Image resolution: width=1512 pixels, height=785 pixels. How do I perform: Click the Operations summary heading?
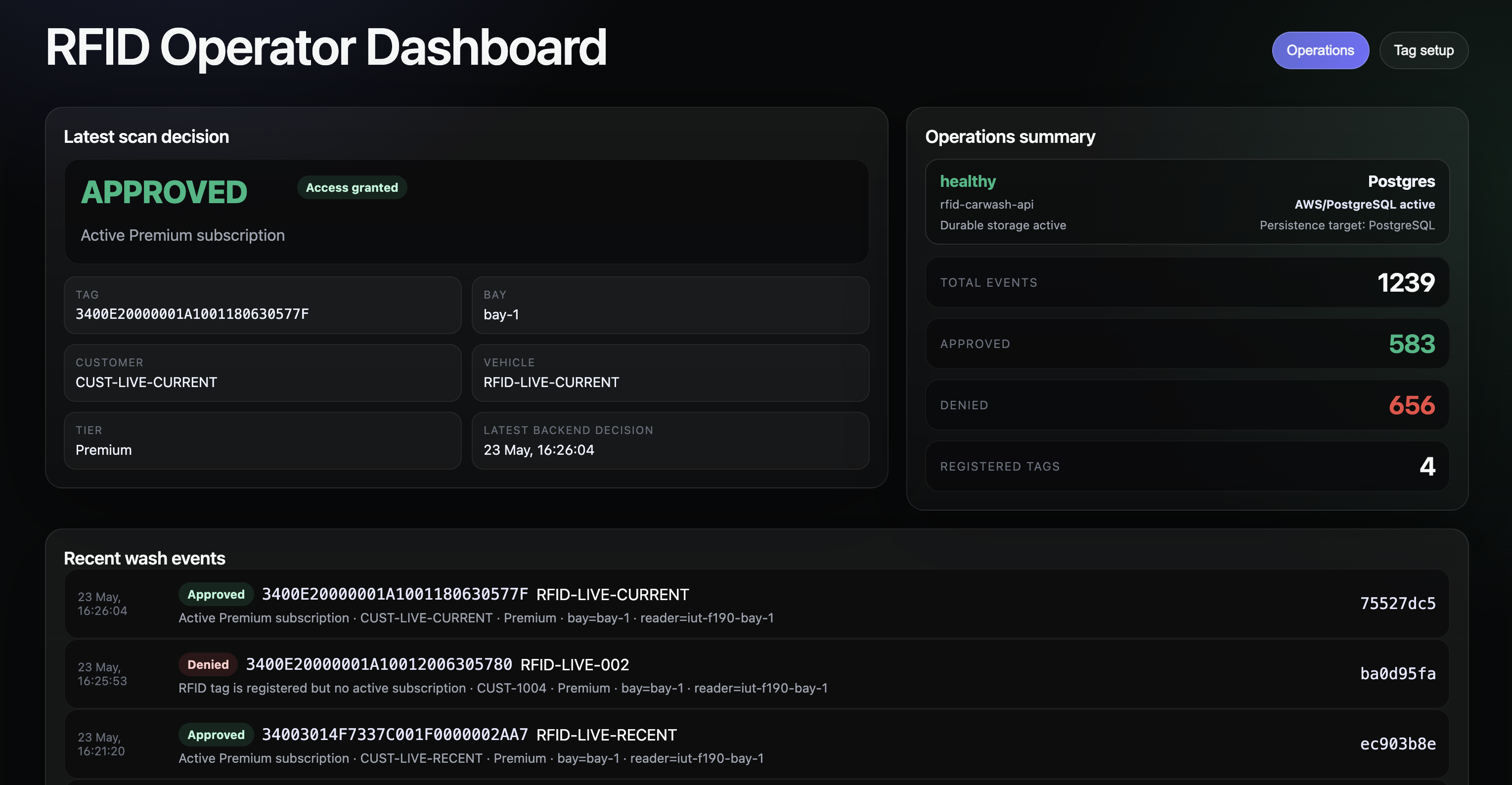click(x=1010, y=137)
